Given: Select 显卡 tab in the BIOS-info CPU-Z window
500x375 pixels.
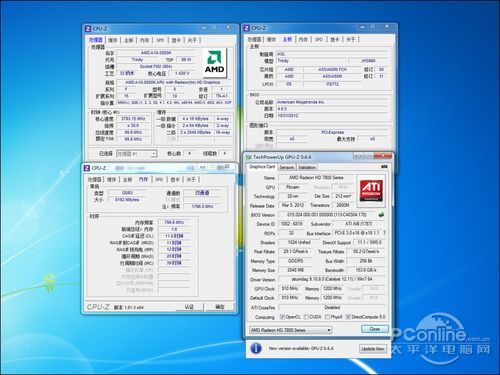Looking at the screenshot, I should point(335,40).
